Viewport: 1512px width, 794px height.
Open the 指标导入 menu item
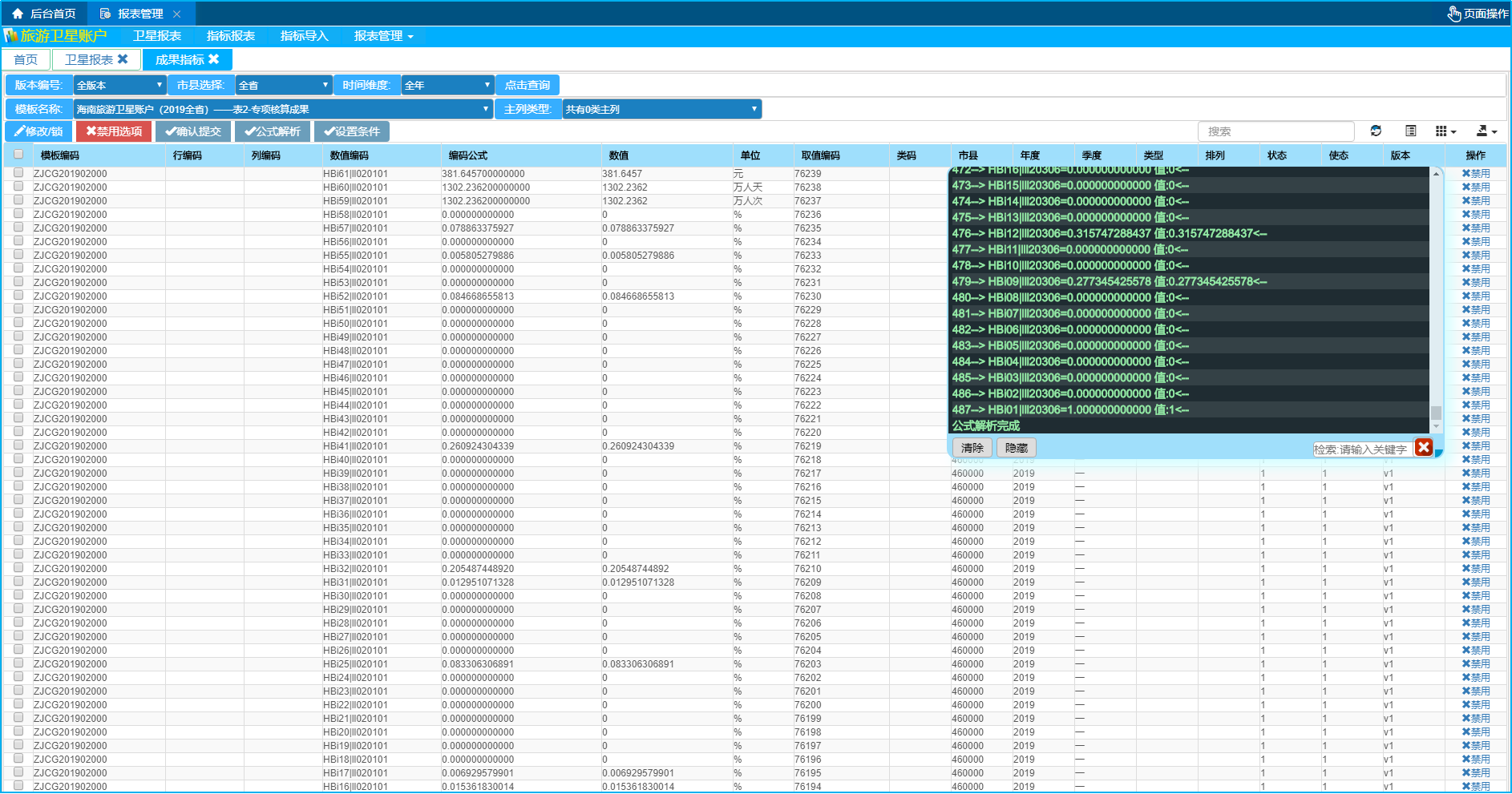point(304,36)
